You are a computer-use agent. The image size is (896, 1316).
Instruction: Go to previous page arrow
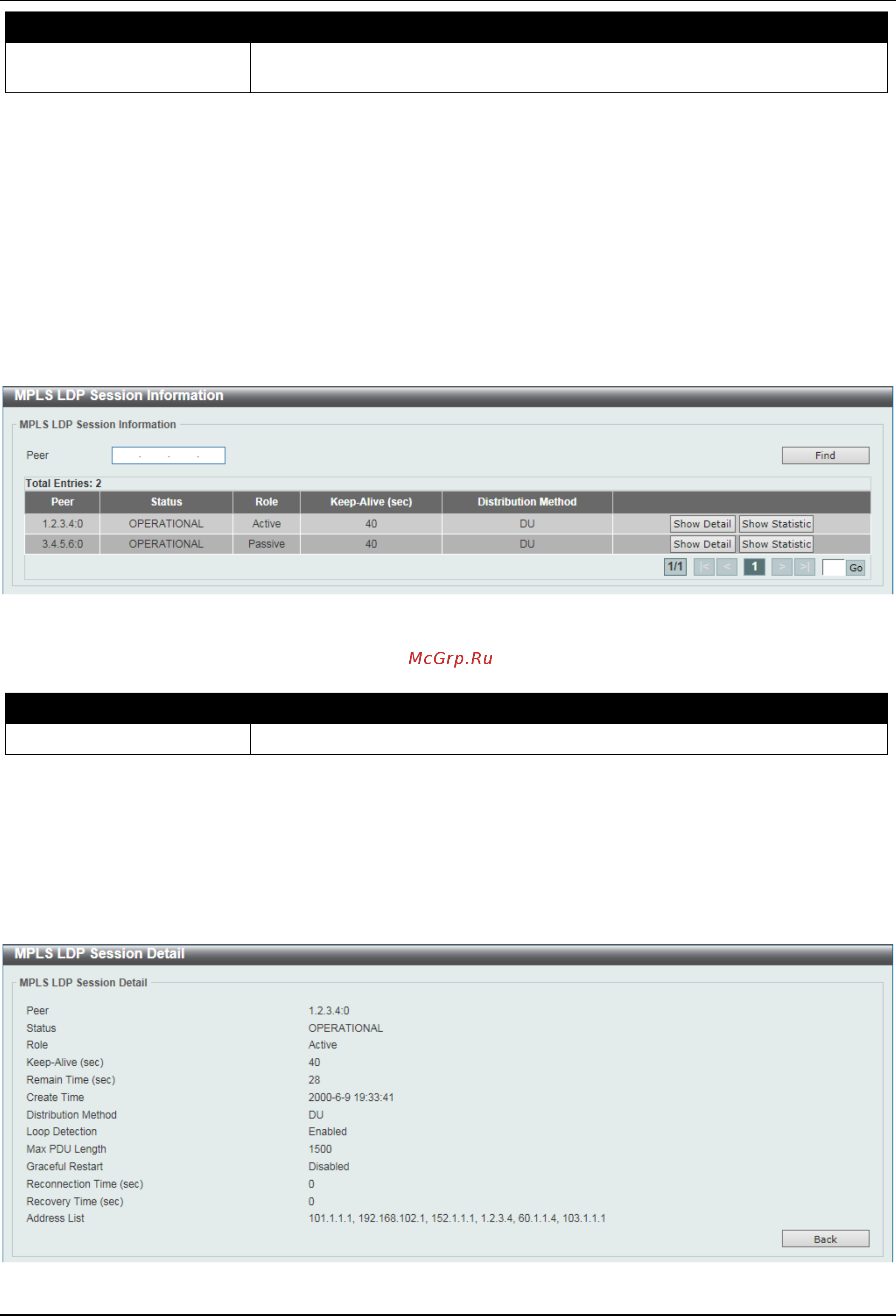(x=727, y=567)
